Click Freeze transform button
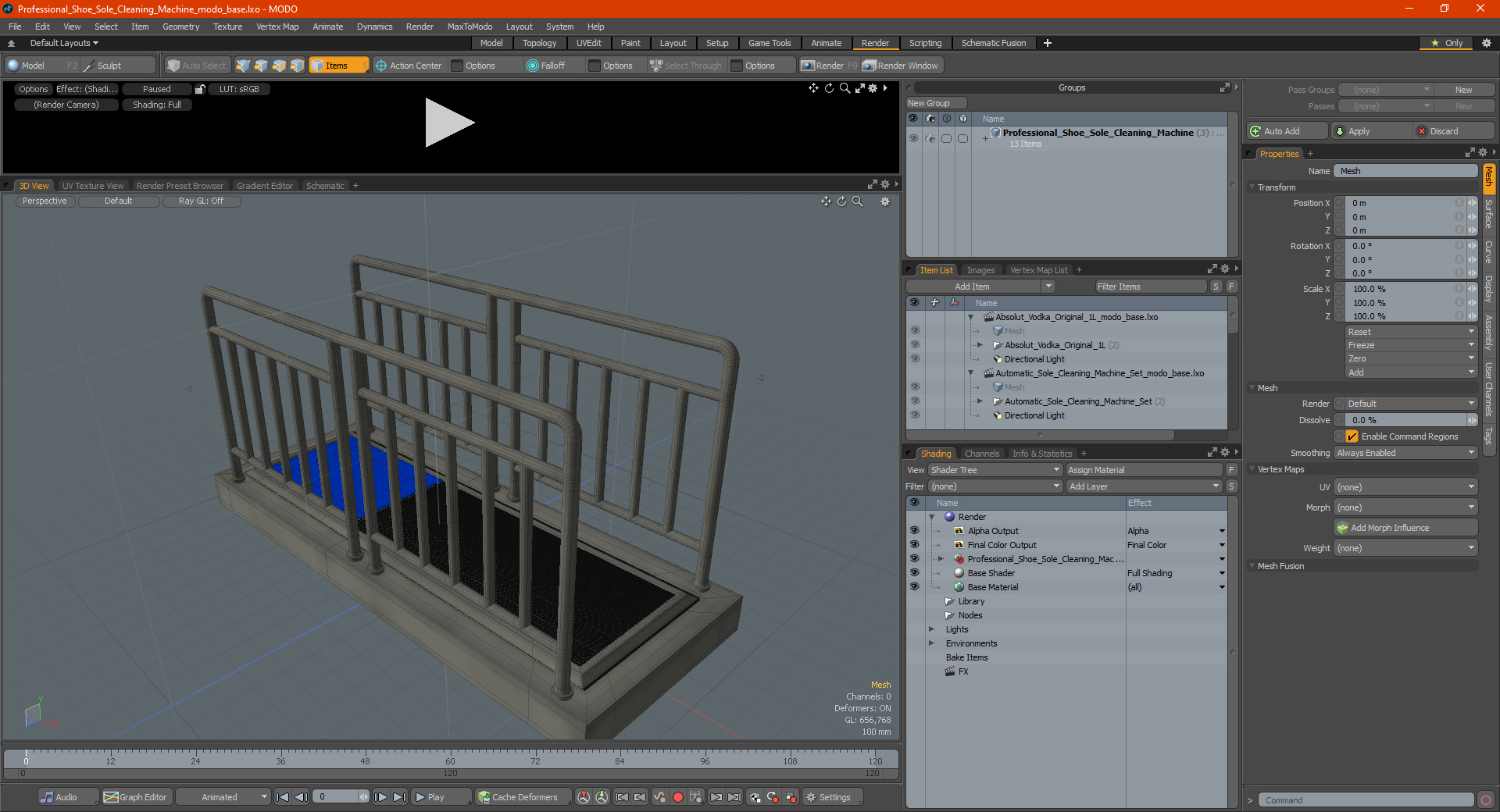 [x=1411, y=345]
